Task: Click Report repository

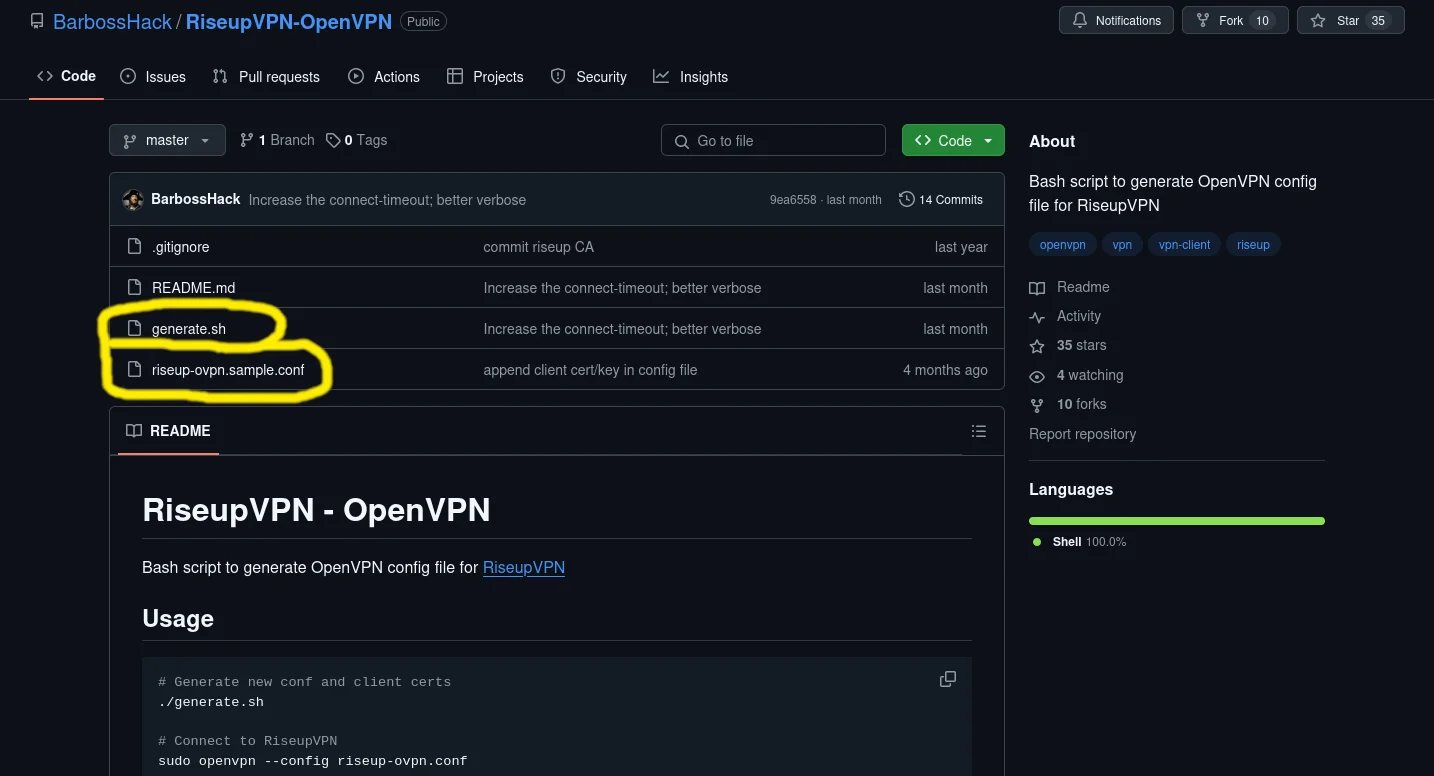Action: tap(1083, 434)
